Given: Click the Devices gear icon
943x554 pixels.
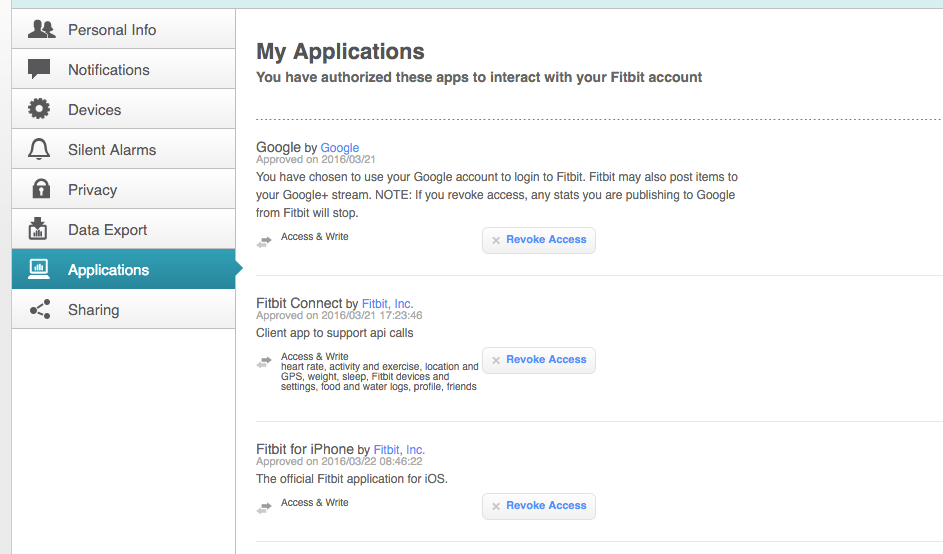Looking at the screenshot, I should (39, 109).
